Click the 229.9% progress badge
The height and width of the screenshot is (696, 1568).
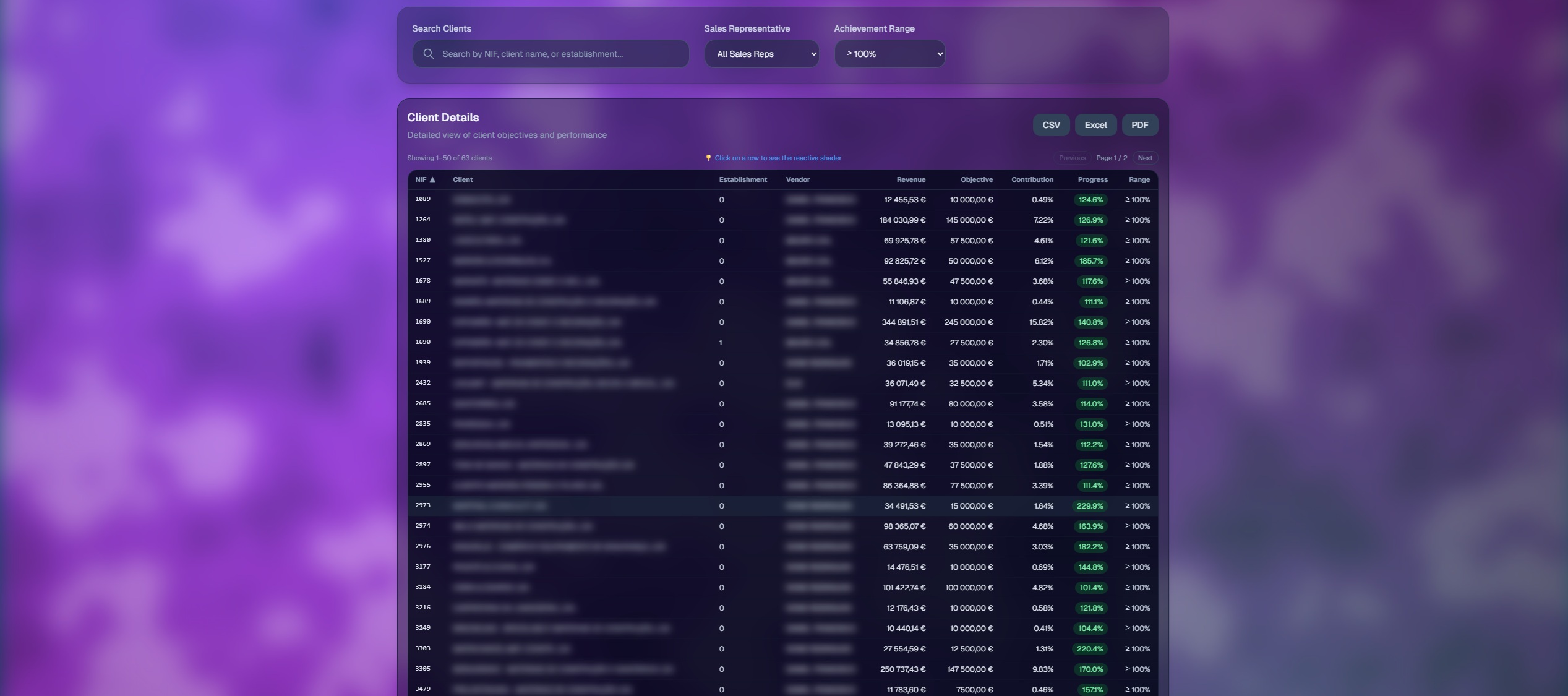tap(1089, 506)
